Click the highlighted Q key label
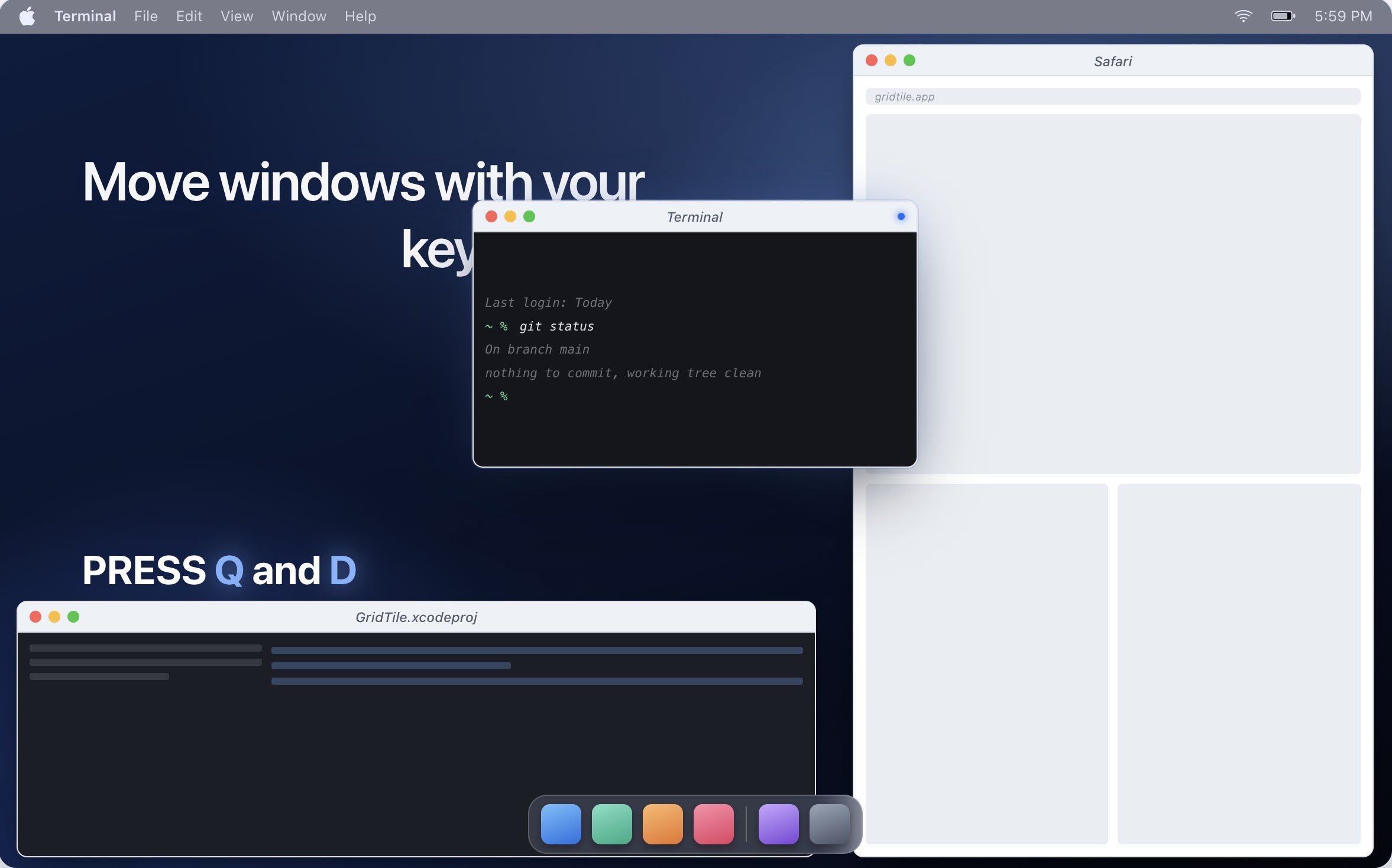The width and height of the screenshot is (1392, 868). click(x=229, y=571)
